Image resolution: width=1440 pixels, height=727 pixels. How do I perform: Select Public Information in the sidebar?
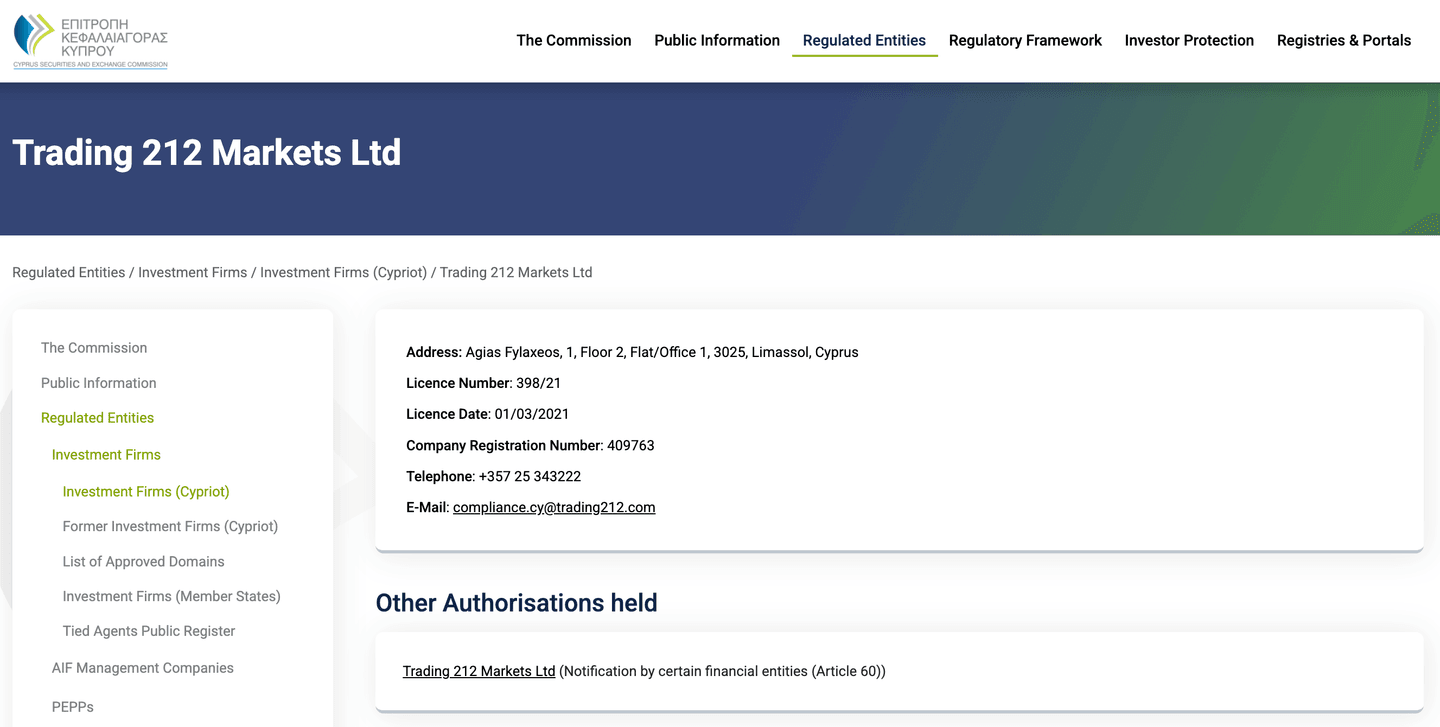pos(99,383)
